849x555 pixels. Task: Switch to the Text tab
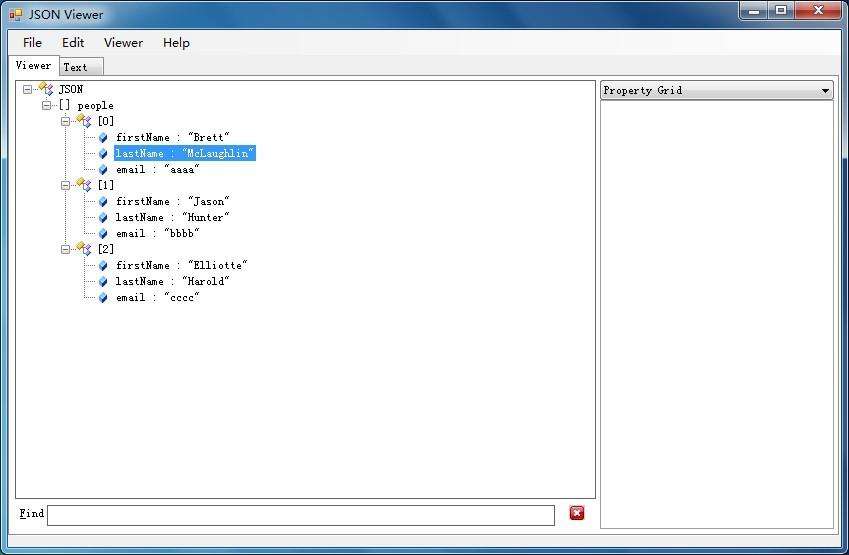pos(81,67)
